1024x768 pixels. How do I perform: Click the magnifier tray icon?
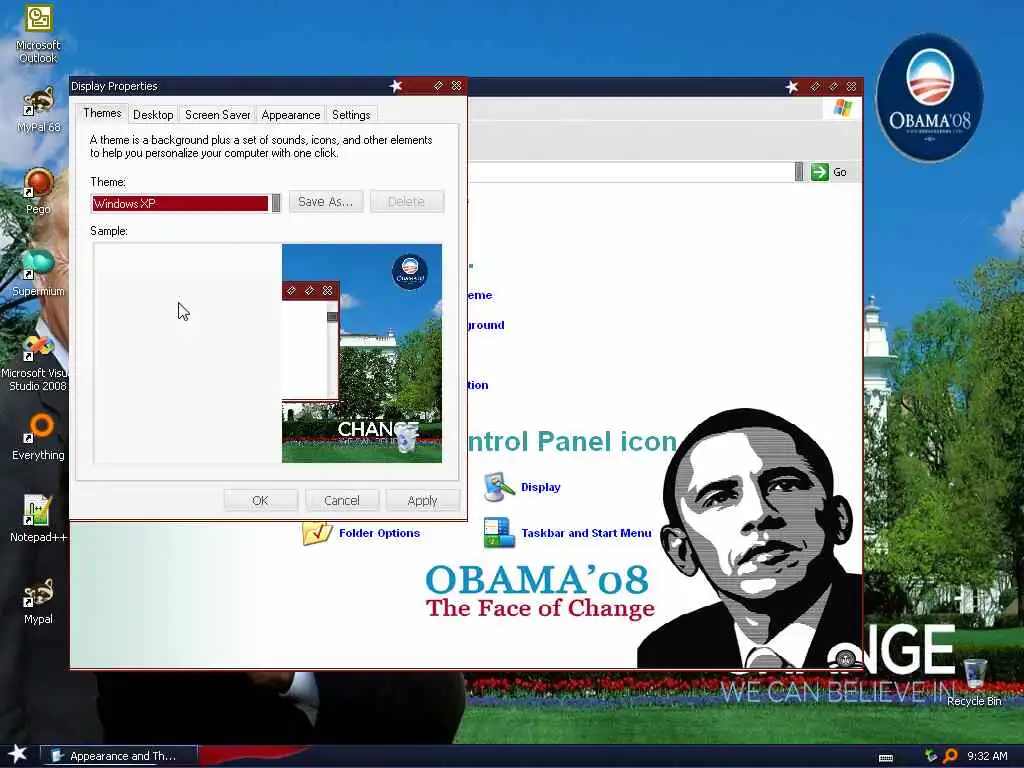tap(950, 756)
